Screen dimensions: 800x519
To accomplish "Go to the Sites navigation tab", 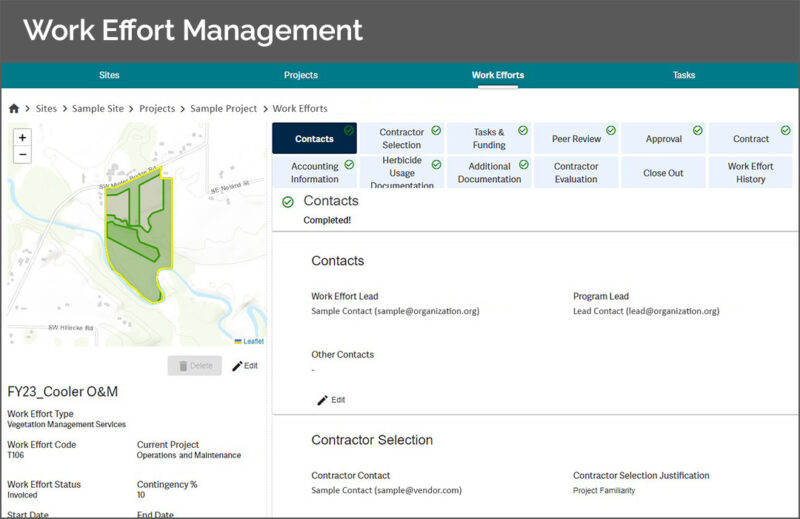I will 109,75.
